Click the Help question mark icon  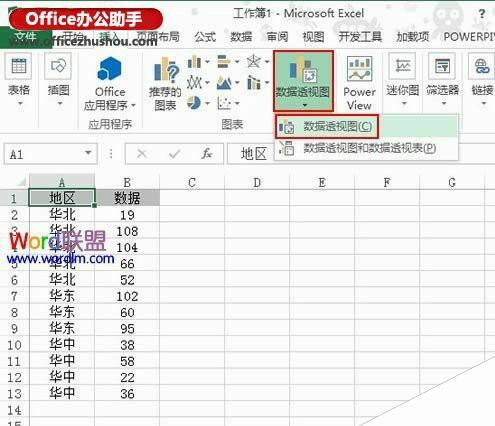coord(482,14)
